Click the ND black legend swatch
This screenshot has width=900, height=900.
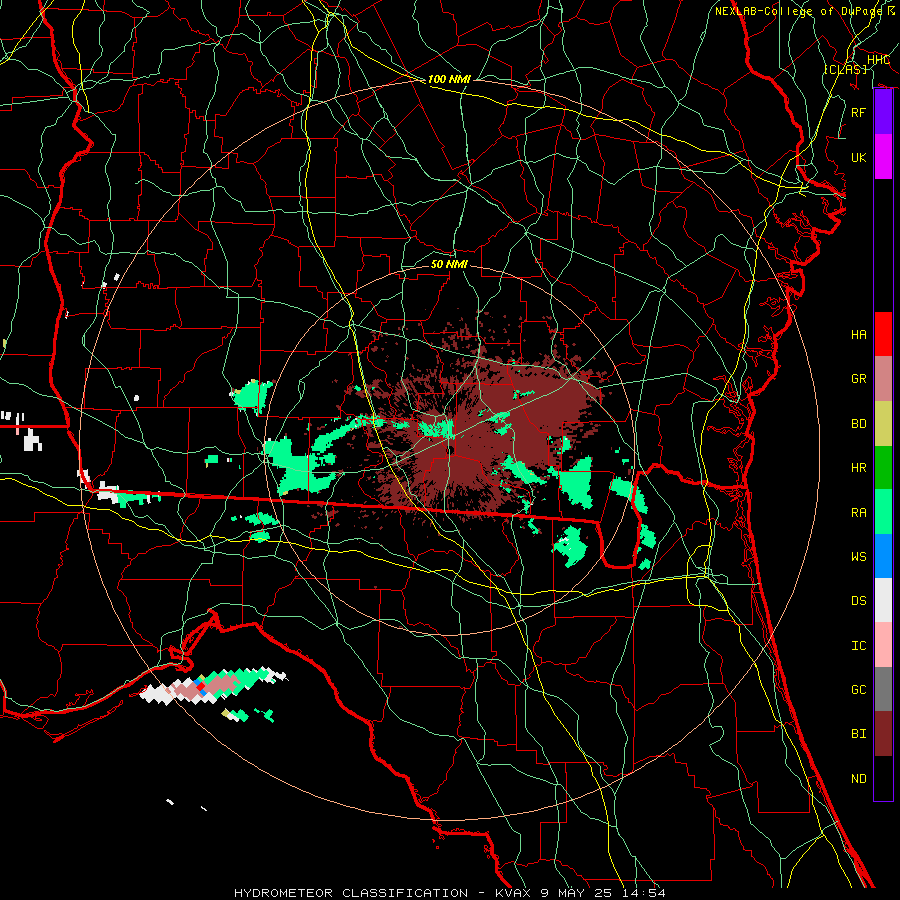point(883,778)
